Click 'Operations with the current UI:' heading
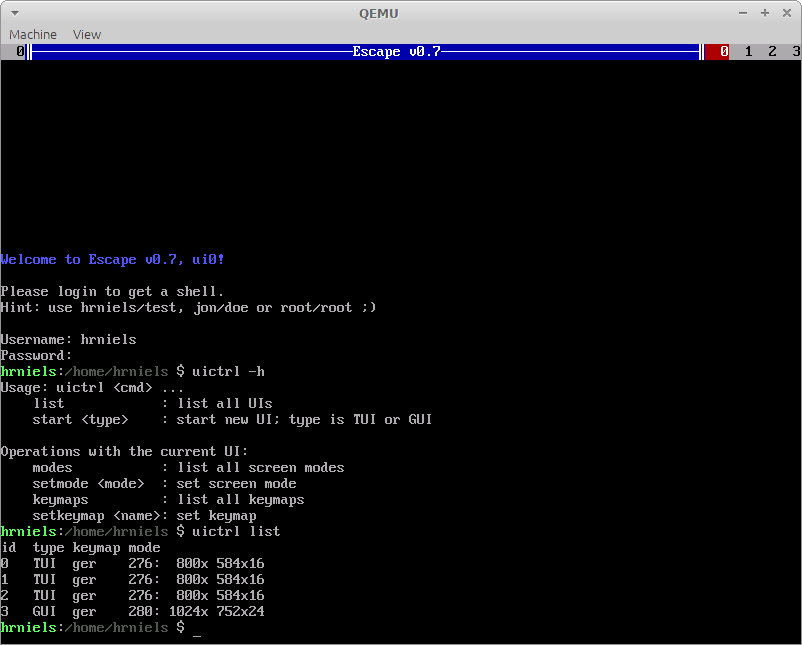 124,452
